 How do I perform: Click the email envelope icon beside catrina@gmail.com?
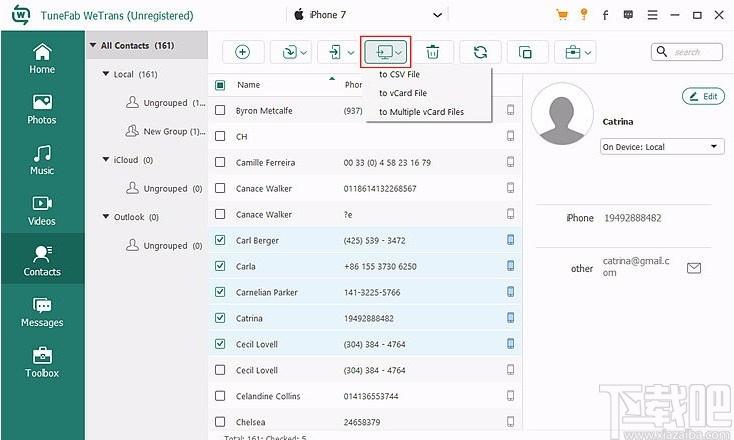click(x=694, y=268)
